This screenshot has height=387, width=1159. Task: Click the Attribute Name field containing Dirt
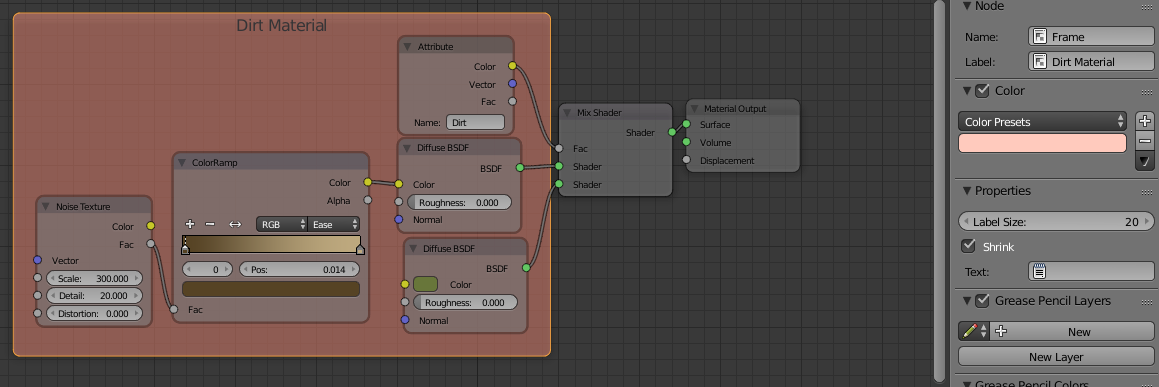(x=475, y=122)
